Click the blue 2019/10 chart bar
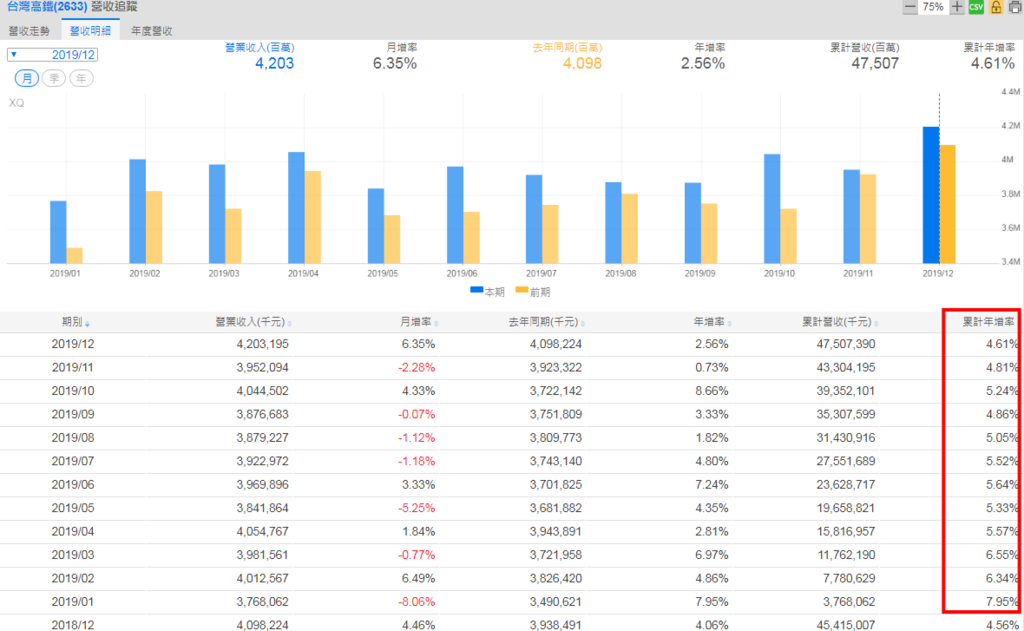1024x631 pixels. [x=772, y=209]
